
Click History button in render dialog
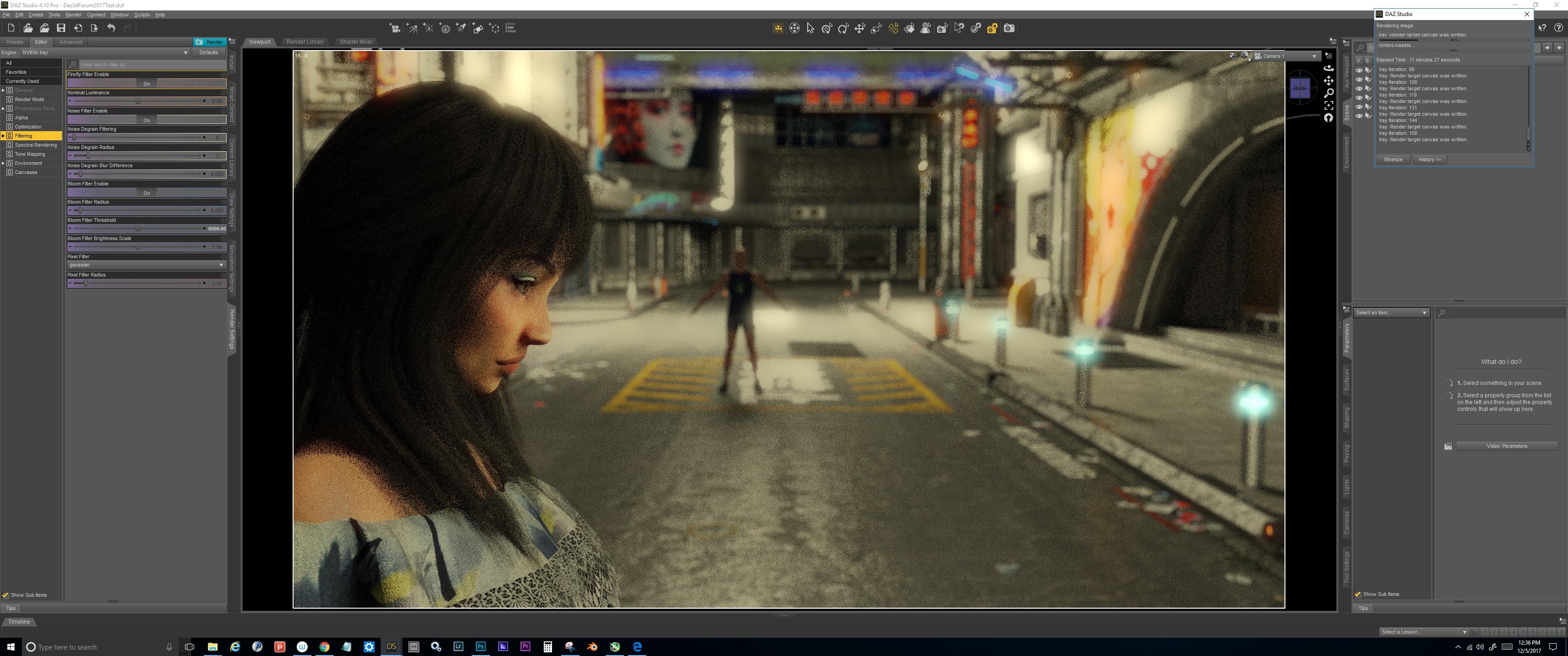[1429, 159]
